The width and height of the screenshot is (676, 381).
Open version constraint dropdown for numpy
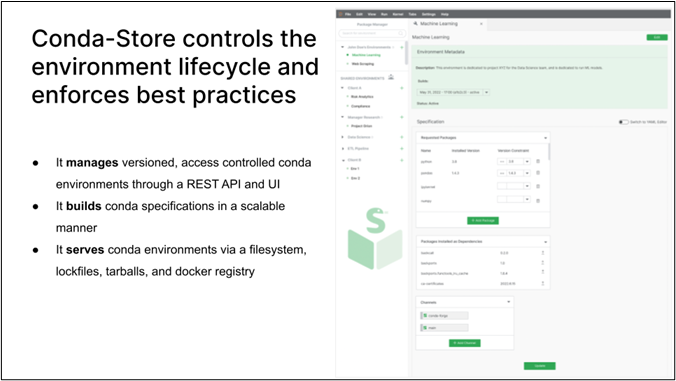(527, 199)
